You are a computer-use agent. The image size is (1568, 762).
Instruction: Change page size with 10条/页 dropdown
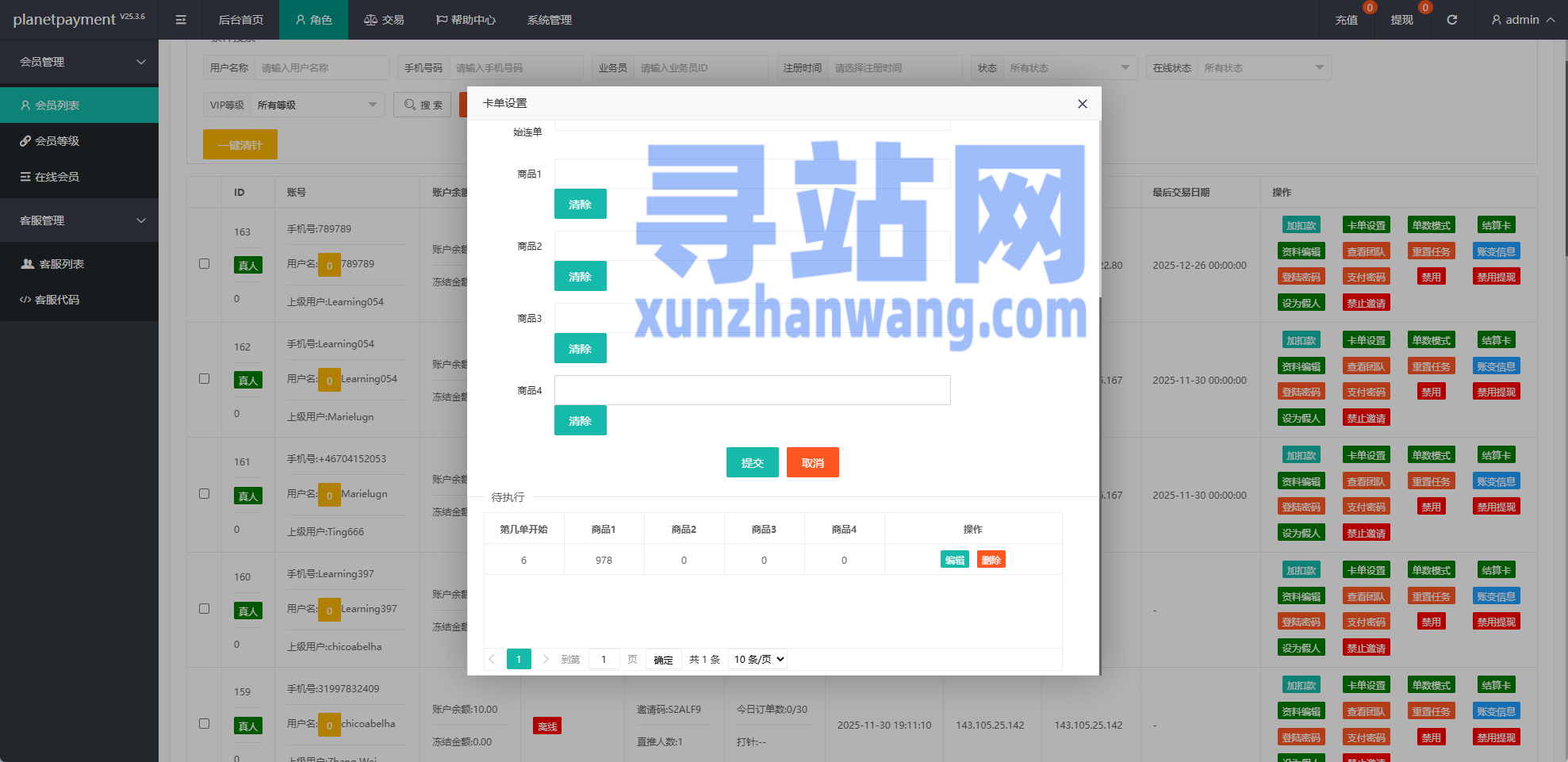(757, 659)
